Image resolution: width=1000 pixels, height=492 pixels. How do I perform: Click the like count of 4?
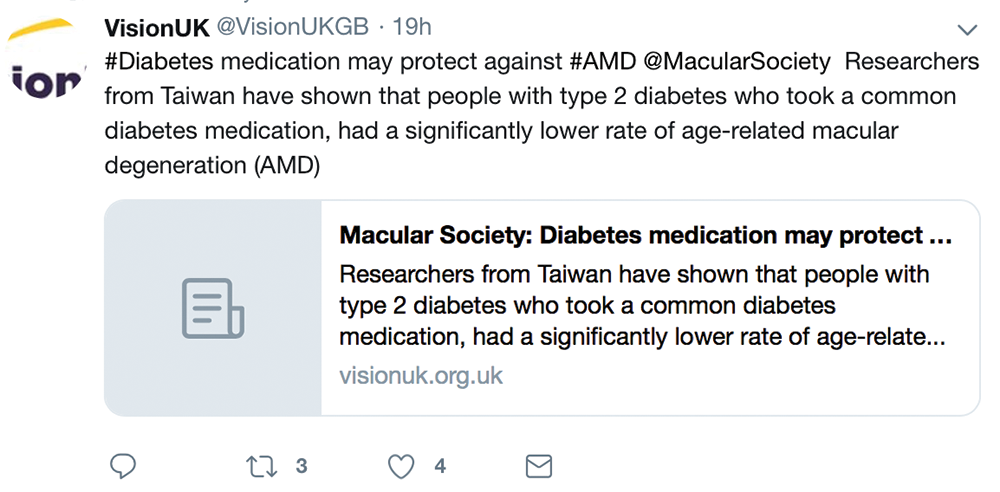440,466
